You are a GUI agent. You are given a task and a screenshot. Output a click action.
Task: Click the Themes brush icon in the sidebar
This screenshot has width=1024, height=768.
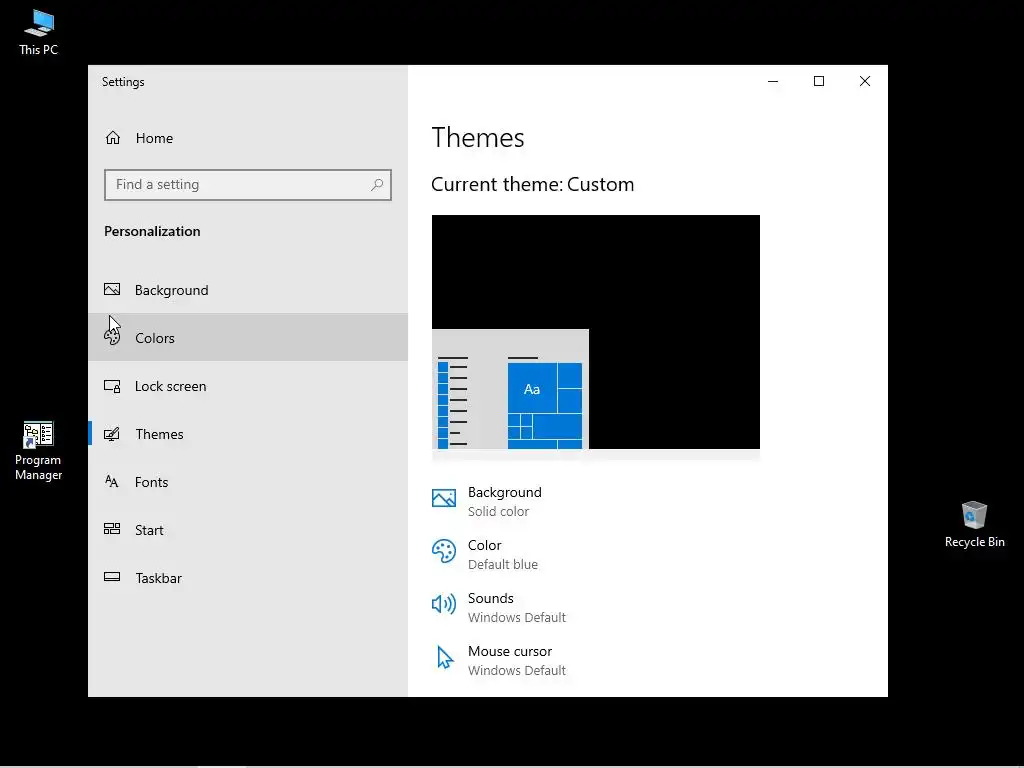pos(112,434)
